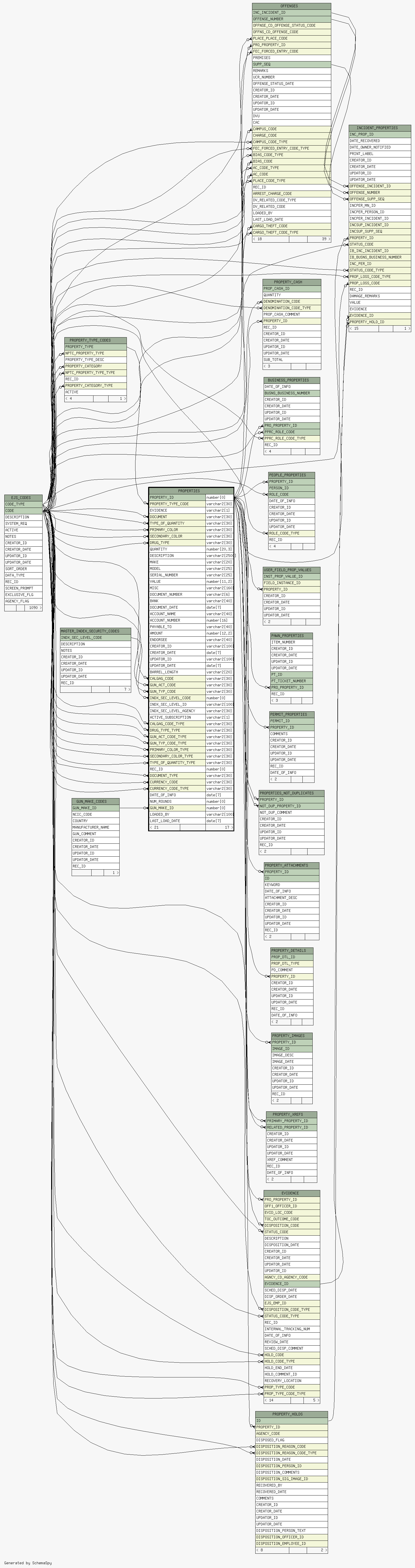Select CODE_TYPE column in EJS_CODES

(x=23, y=504)
